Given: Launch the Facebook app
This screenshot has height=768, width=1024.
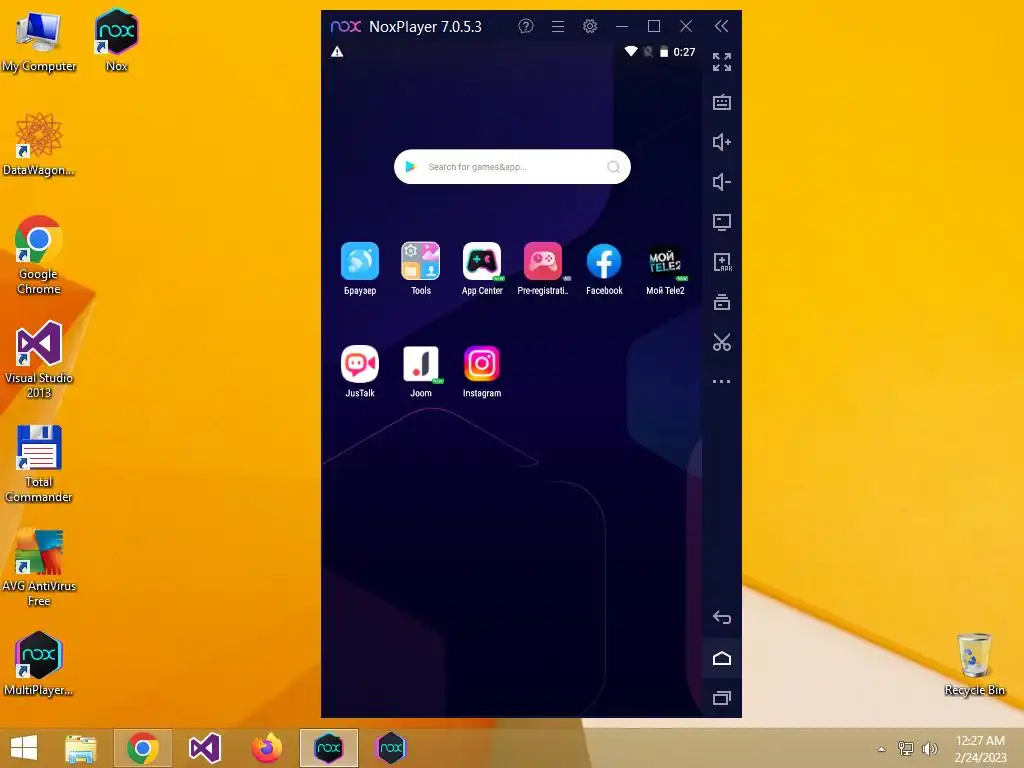Looking at the screenshot, I should tap(604, 261).
